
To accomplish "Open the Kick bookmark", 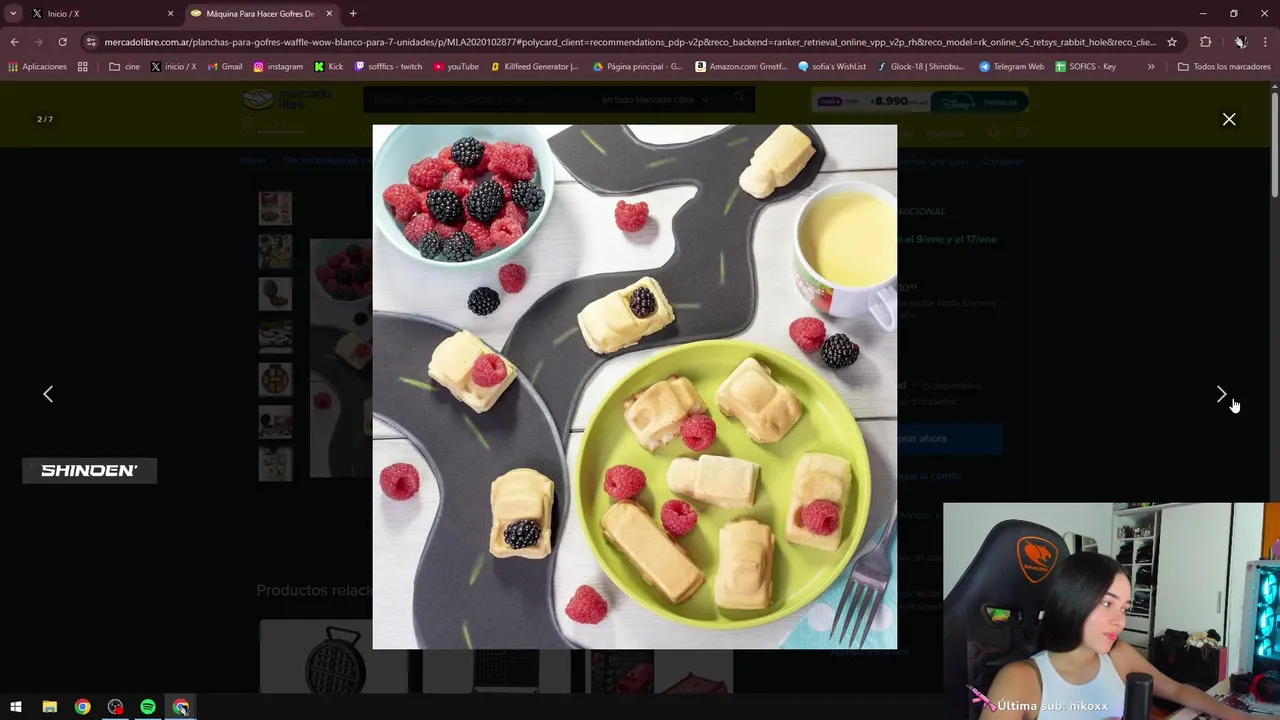I will [328, 67].
